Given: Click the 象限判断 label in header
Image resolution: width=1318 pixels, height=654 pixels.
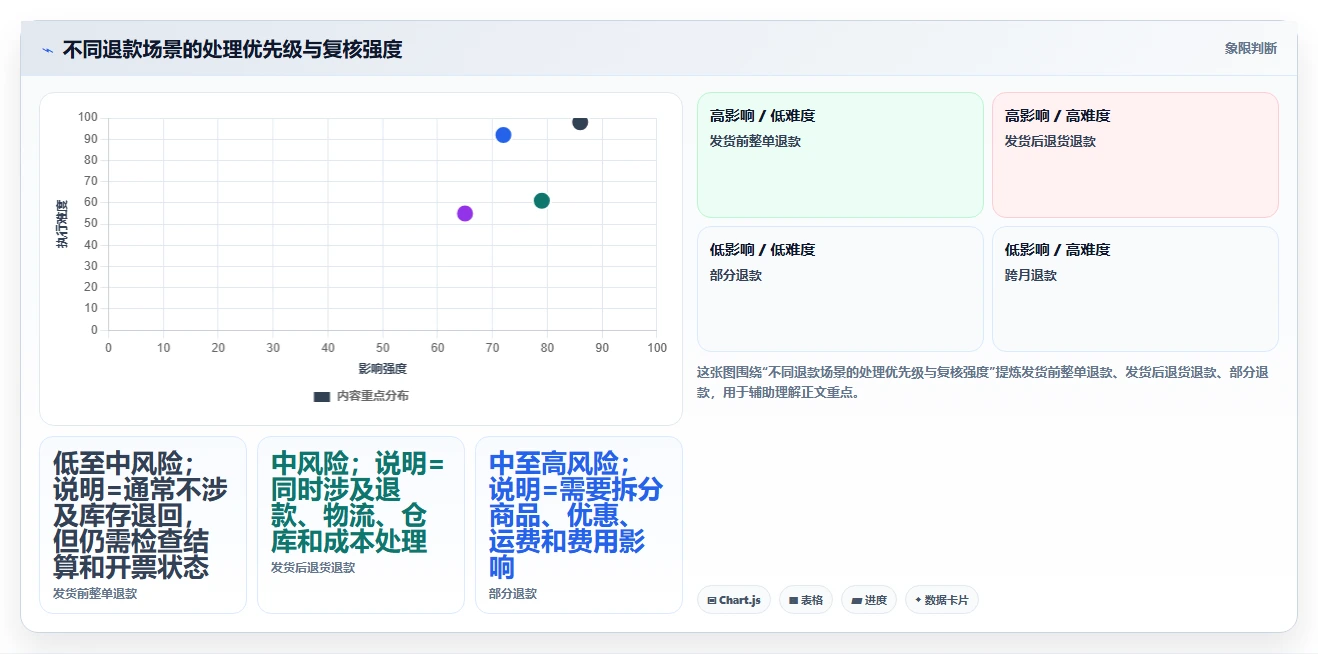Looking at the screenshot, I should pos(1250,48).
